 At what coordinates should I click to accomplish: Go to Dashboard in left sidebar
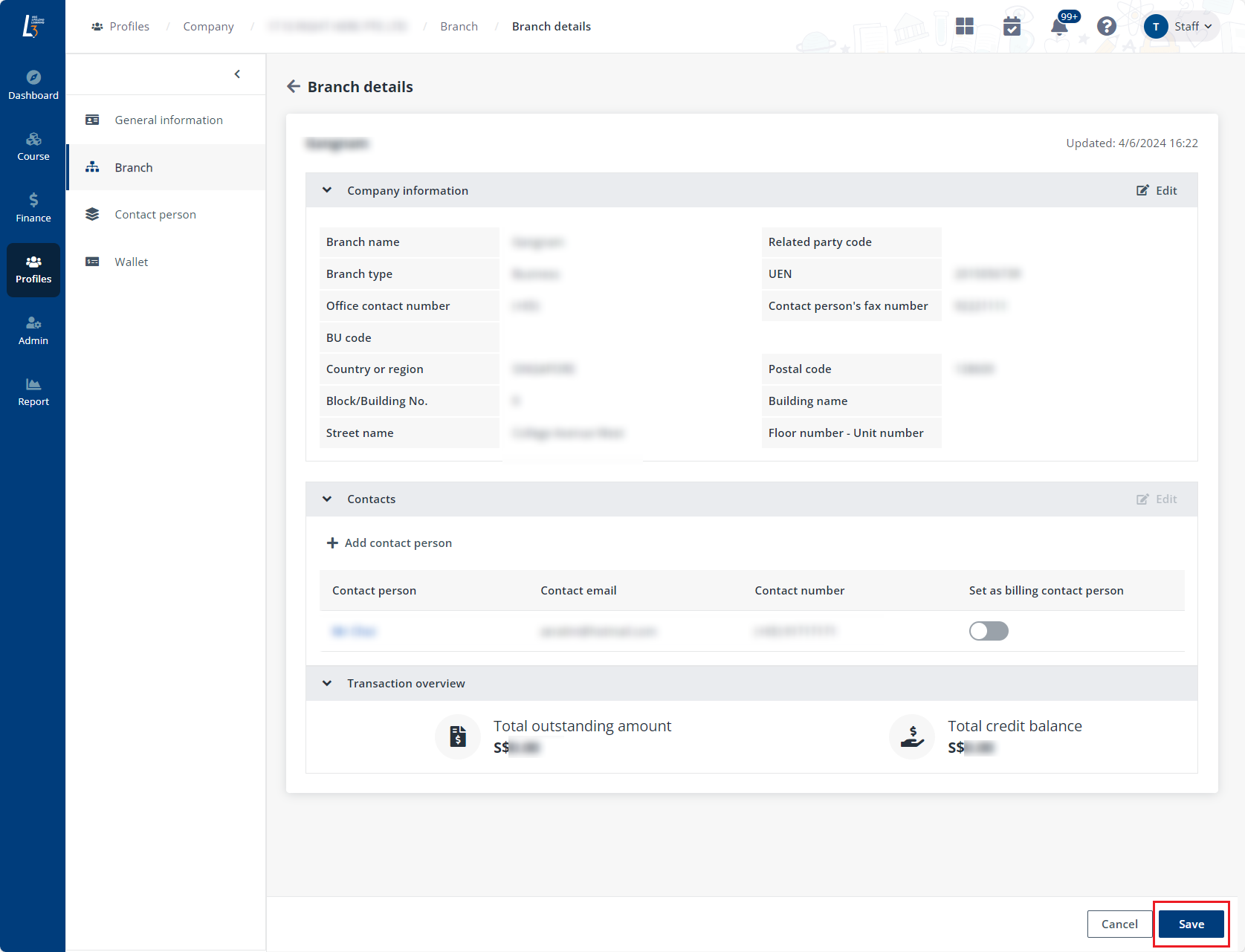[x=33, y=85]
